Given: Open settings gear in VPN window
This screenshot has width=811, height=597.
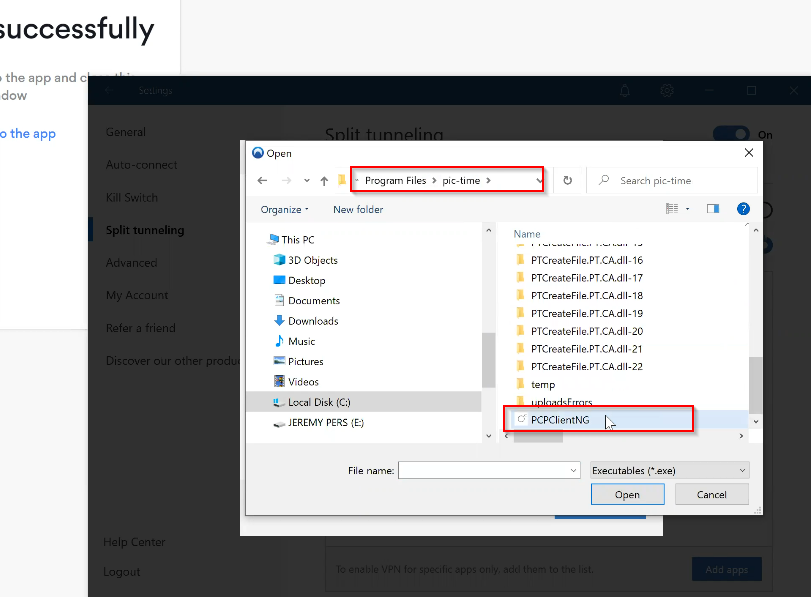Looking at the screenshot, I should click(667, 91).
